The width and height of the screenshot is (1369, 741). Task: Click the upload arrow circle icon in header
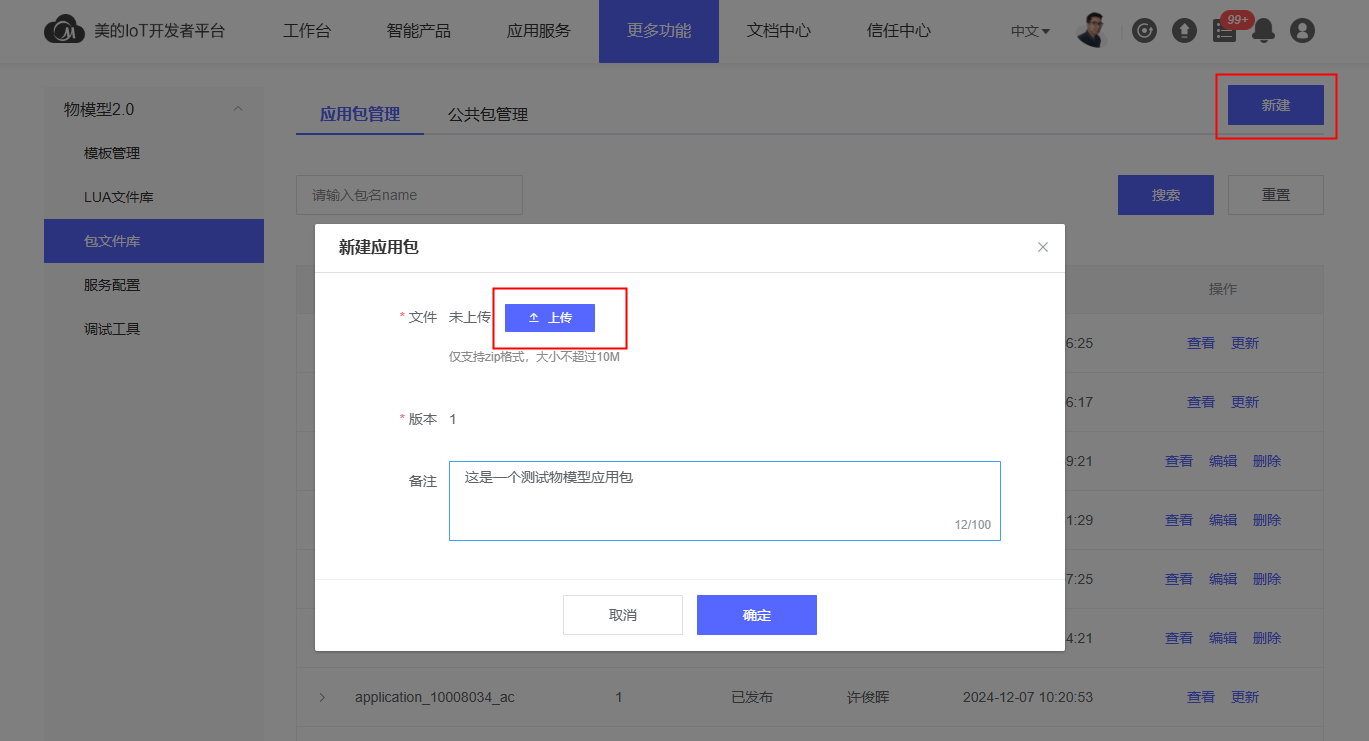pyautogui.click(x=1184, y=31)
